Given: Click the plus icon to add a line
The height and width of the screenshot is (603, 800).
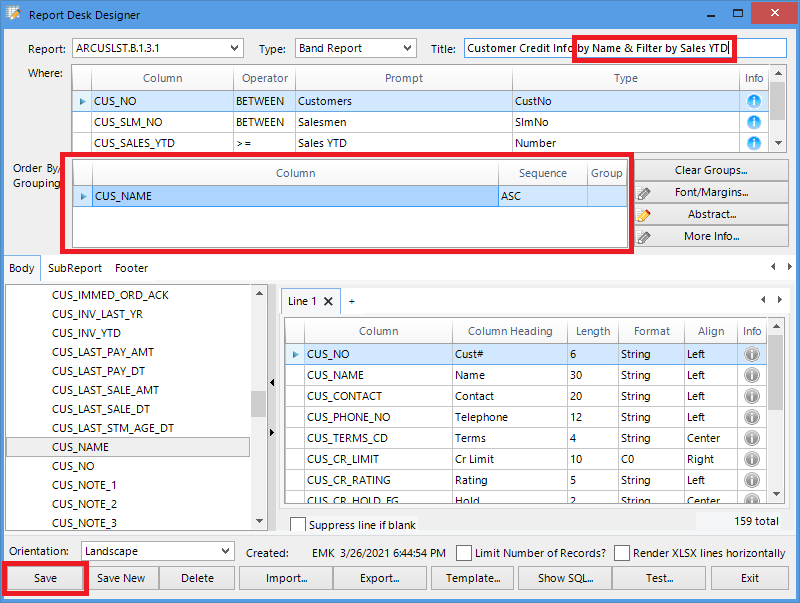Looking at the screenshot, I should click(x=351, y=301).
